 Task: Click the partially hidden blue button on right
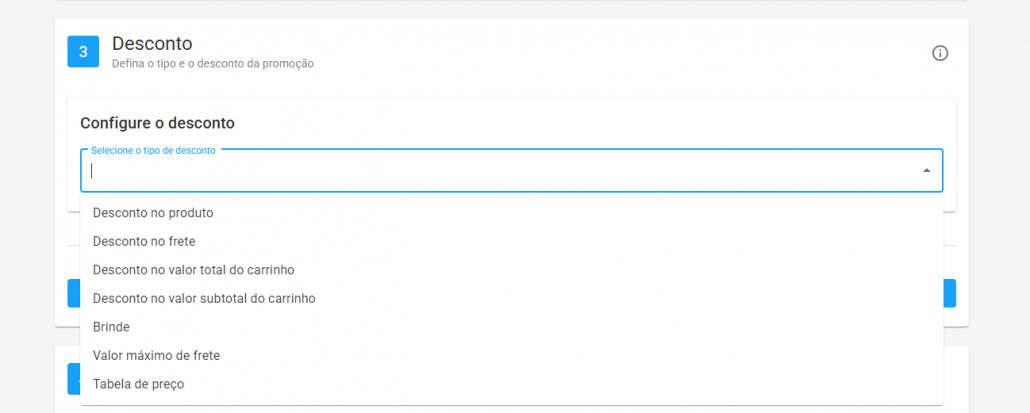coord(949,293)
